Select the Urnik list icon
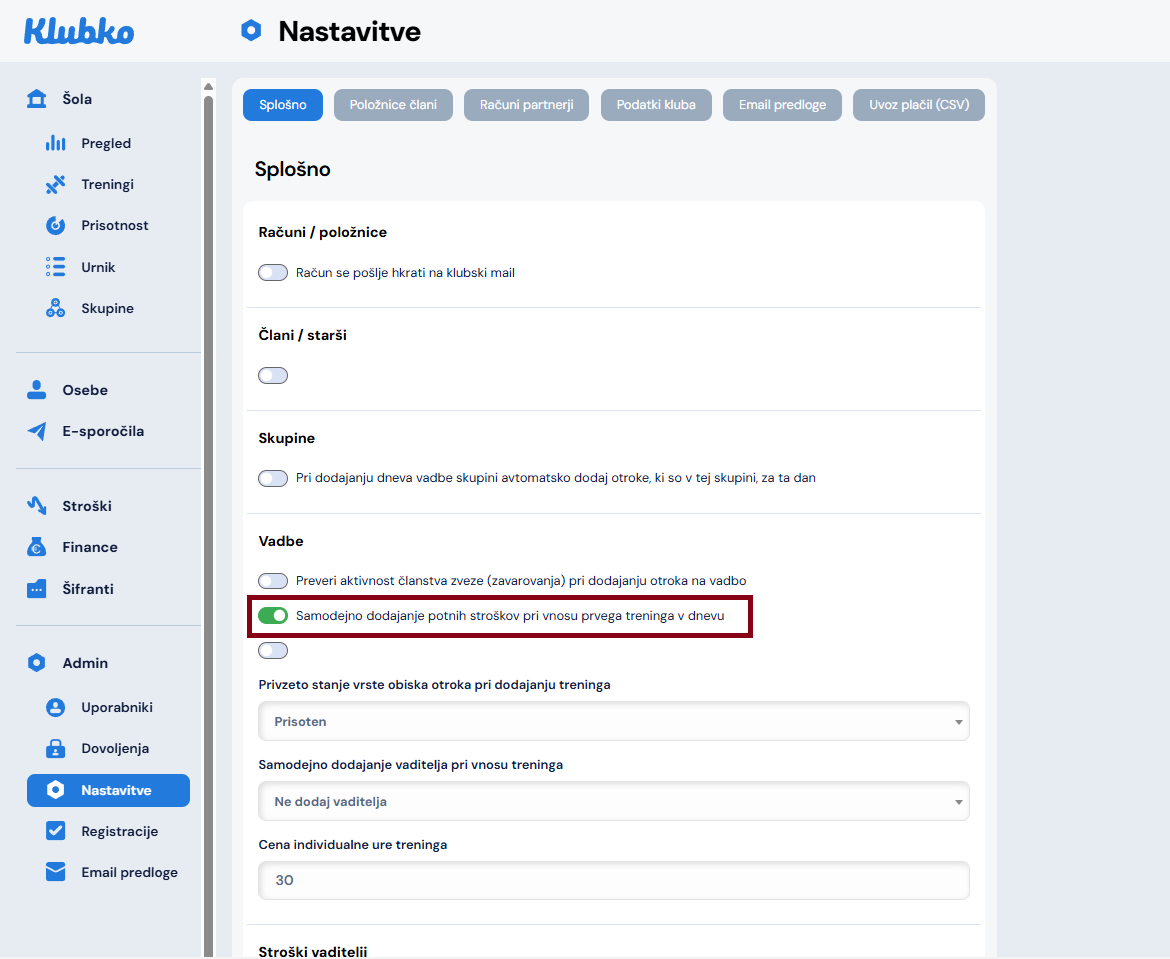This screenshot has height=959, width=1170. click(56, 267)
